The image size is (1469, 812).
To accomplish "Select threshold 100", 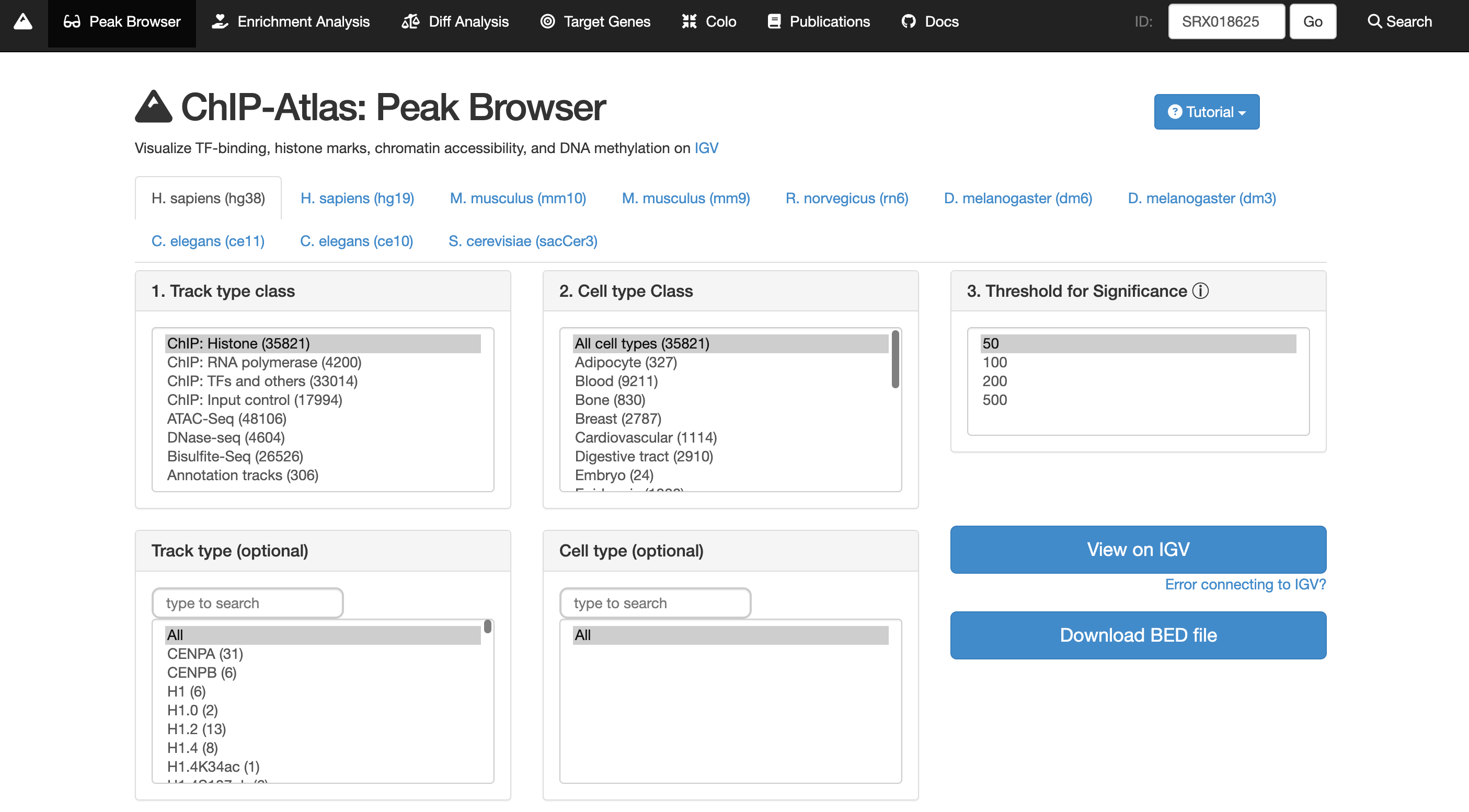I will point(1138,363).
